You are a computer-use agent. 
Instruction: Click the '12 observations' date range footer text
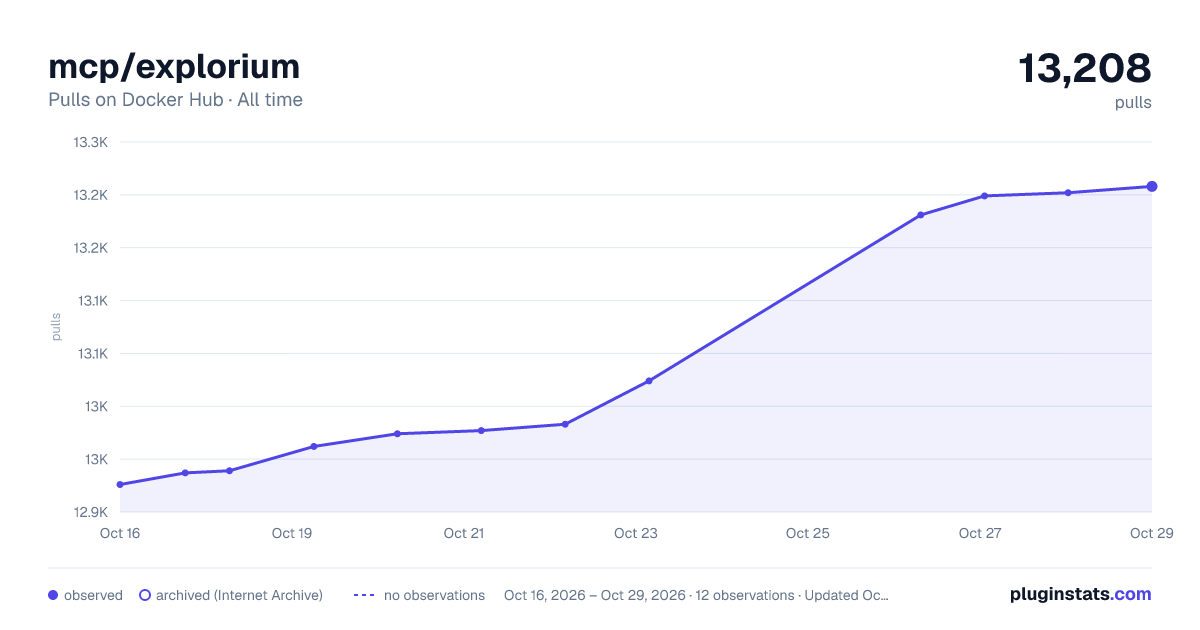[696, 595]
